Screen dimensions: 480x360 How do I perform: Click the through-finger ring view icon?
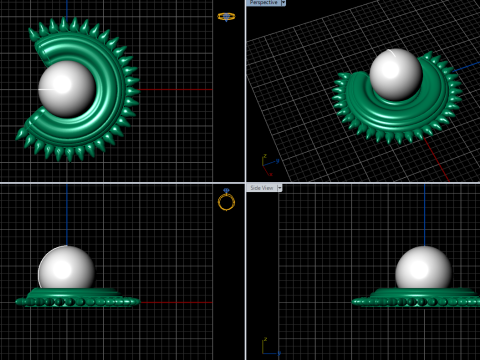[x=226, y=200]
